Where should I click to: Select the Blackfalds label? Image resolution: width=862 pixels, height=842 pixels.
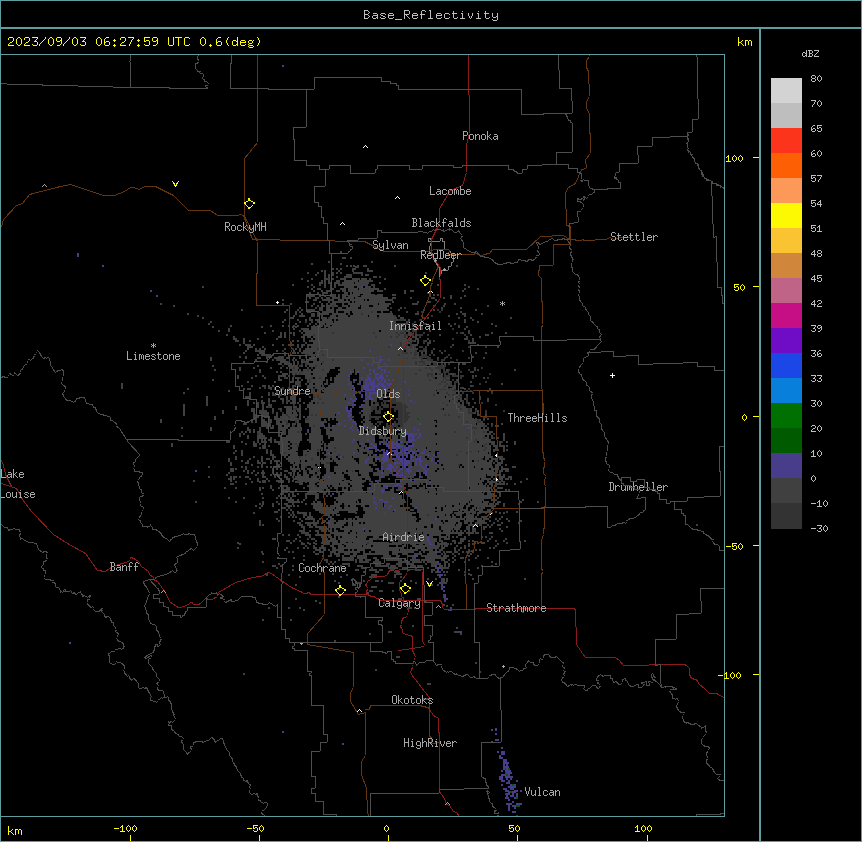pos(441,223)
